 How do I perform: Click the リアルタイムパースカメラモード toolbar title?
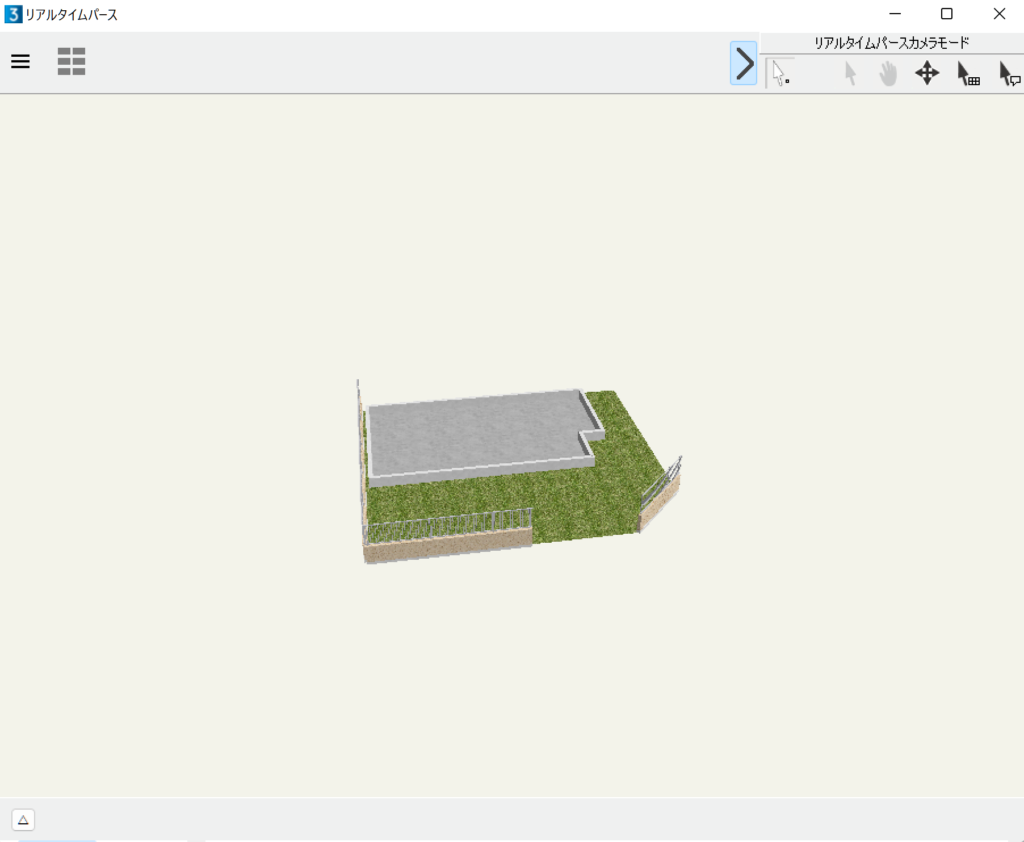coord(891,43)
